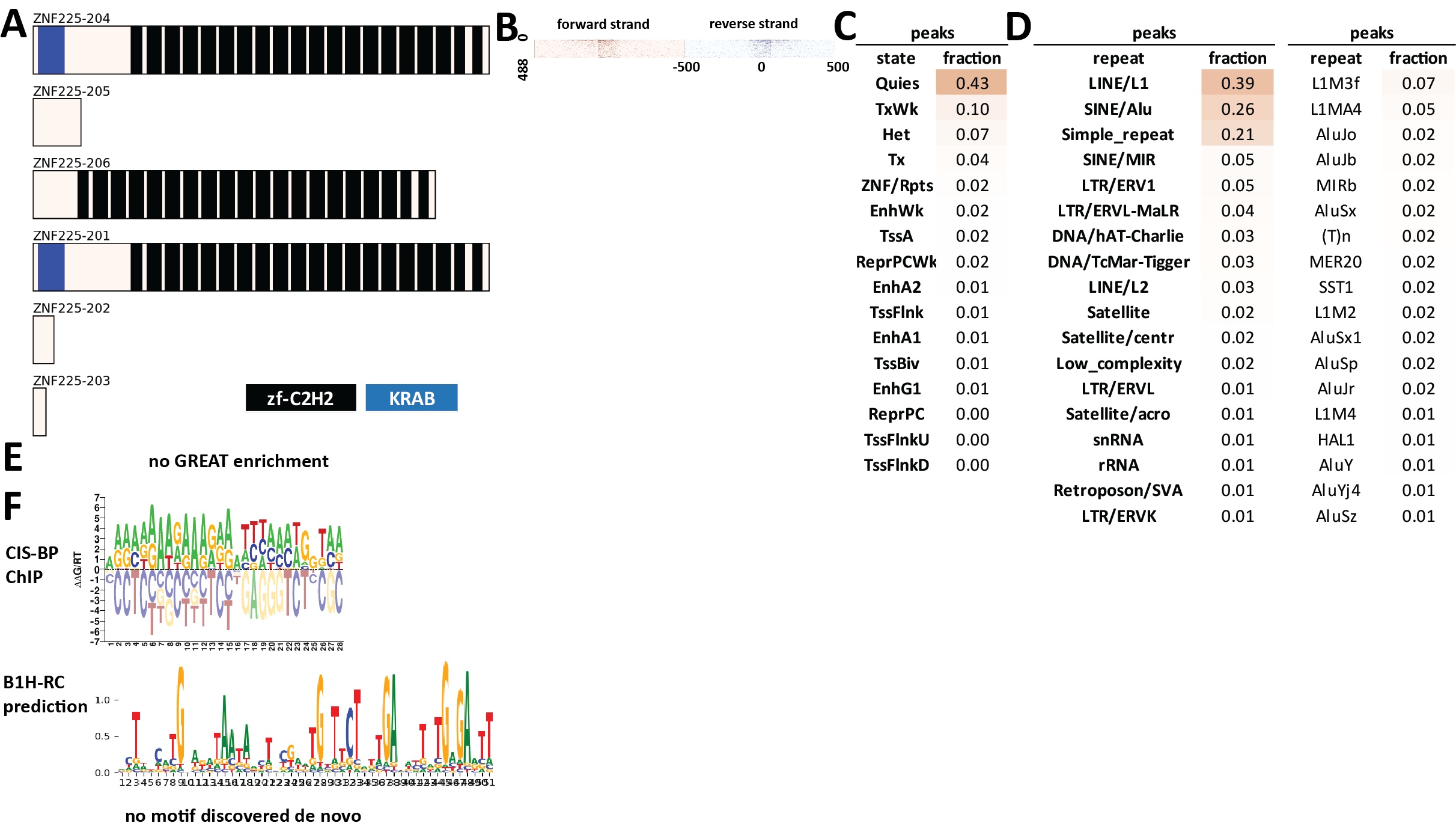The width and height of the screenshot is (1456, 829).
Task: Click the Quies fraction cell 0.43
Action: [971, 83]
